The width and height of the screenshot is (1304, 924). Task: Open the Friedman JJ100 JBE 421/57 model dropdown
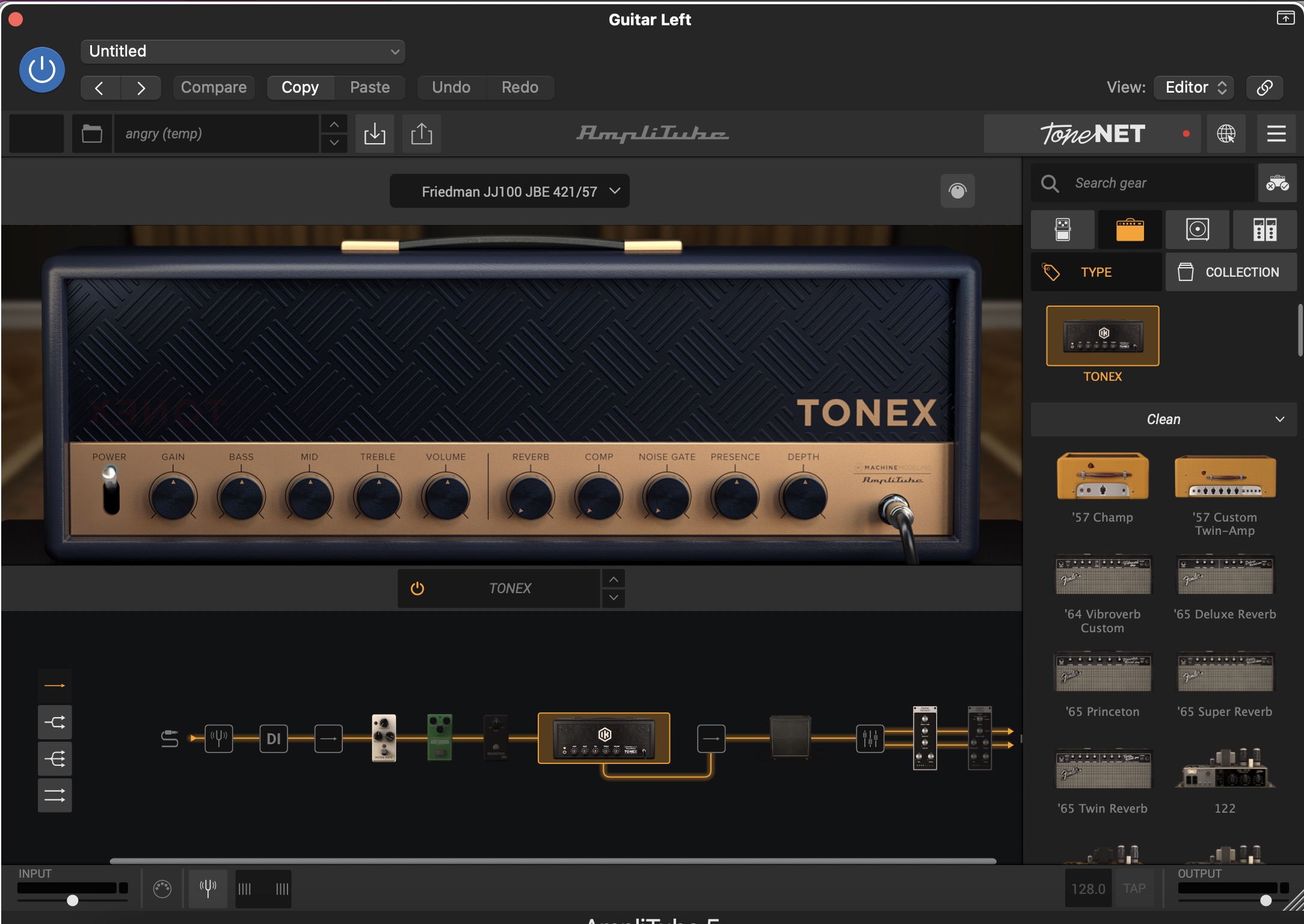(509, 191)
